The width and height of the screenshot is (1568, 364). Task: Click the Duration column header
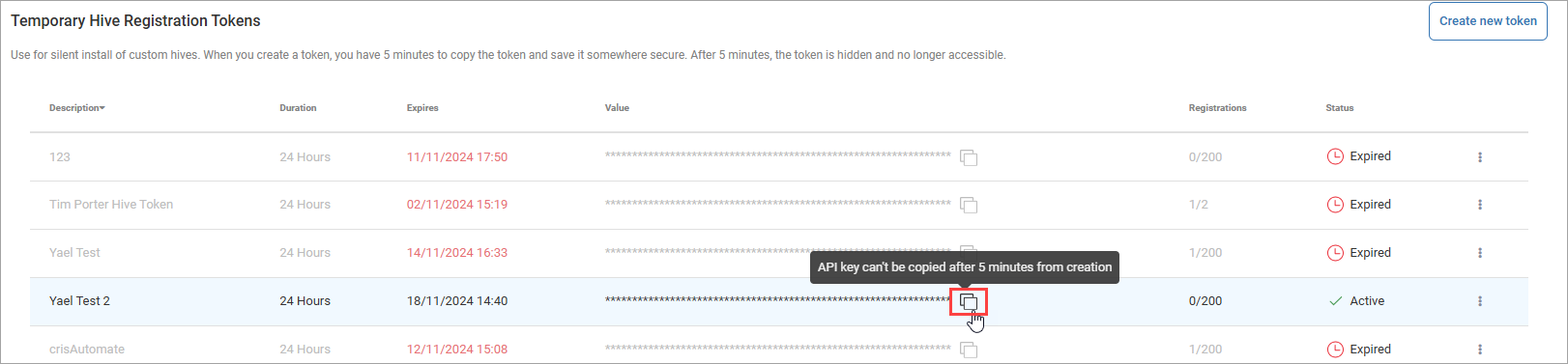298,108
